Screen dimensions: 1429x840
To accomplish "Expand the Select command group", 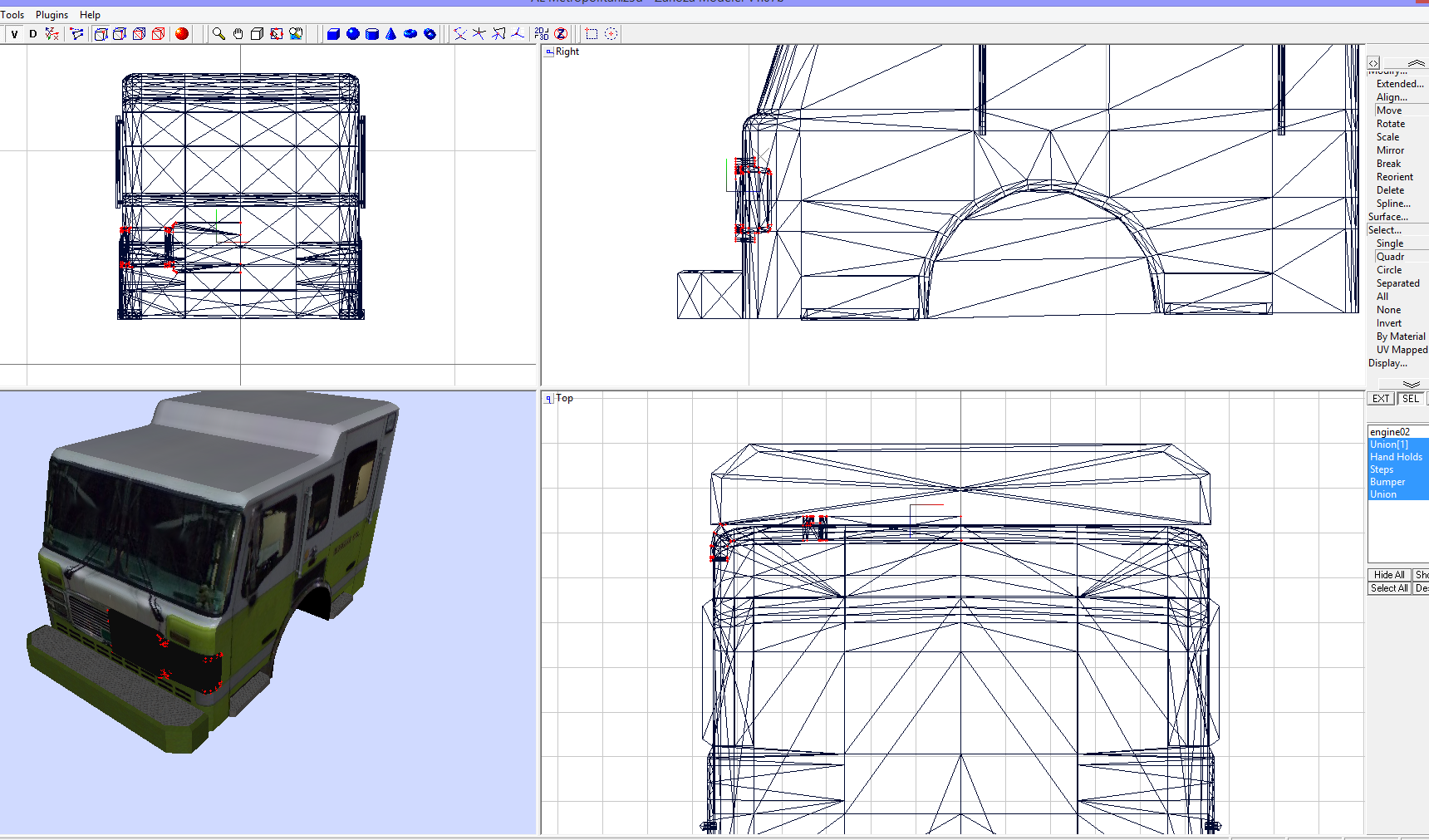I will (1391, 229).
